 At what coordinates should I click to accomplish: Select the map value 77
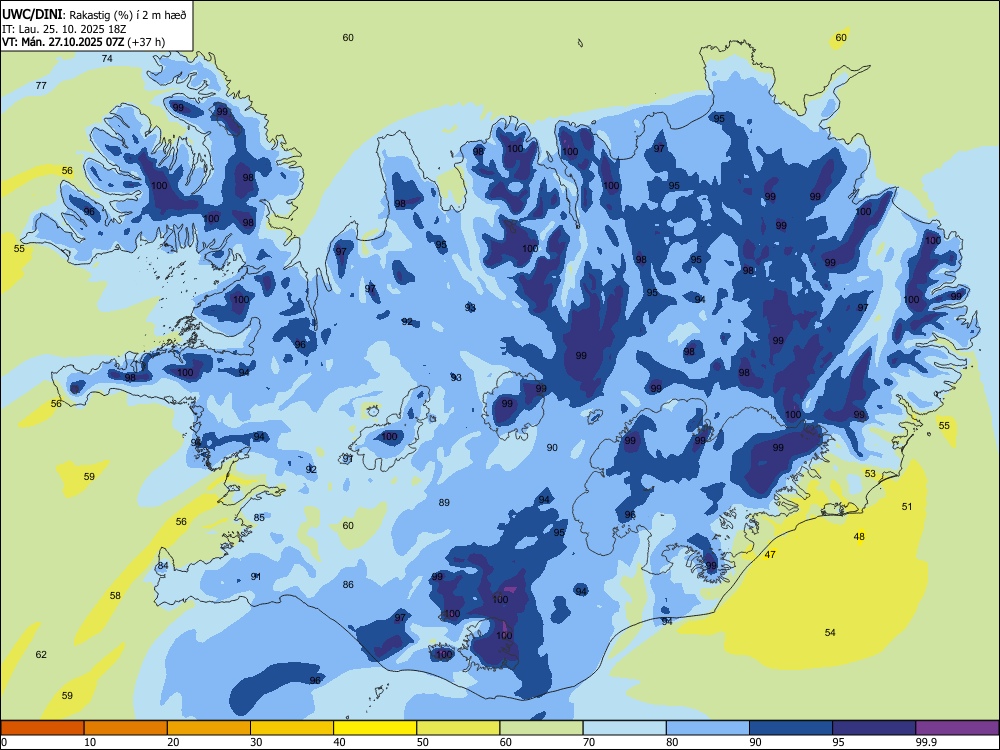pos(41,85)
